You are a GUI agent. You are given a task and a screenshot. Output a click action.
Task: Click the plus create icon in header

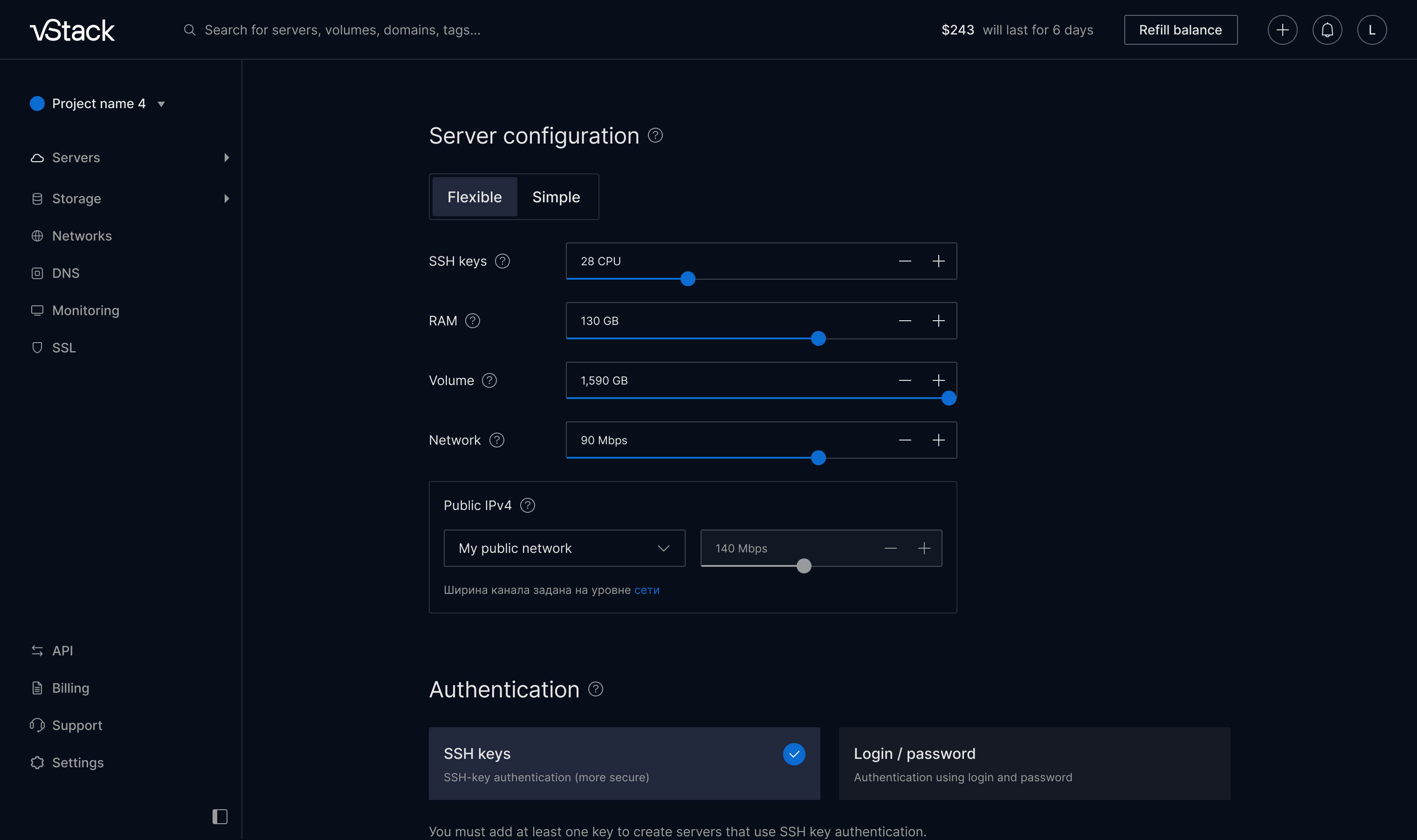click(1282, 30)
